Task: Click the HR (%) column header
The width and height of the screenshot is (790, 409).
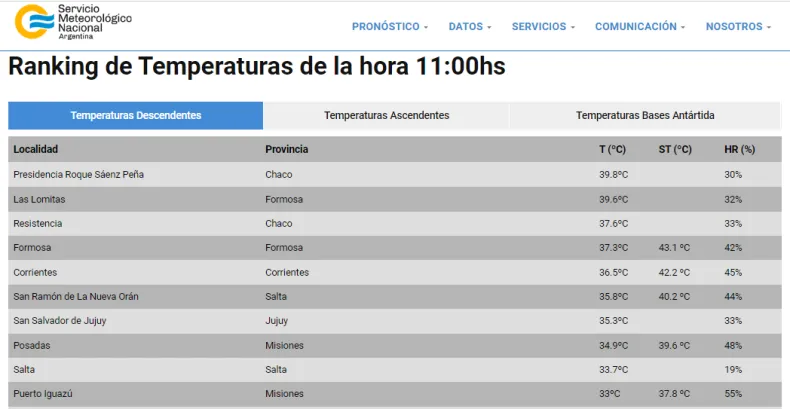Action: click(739, 150)
